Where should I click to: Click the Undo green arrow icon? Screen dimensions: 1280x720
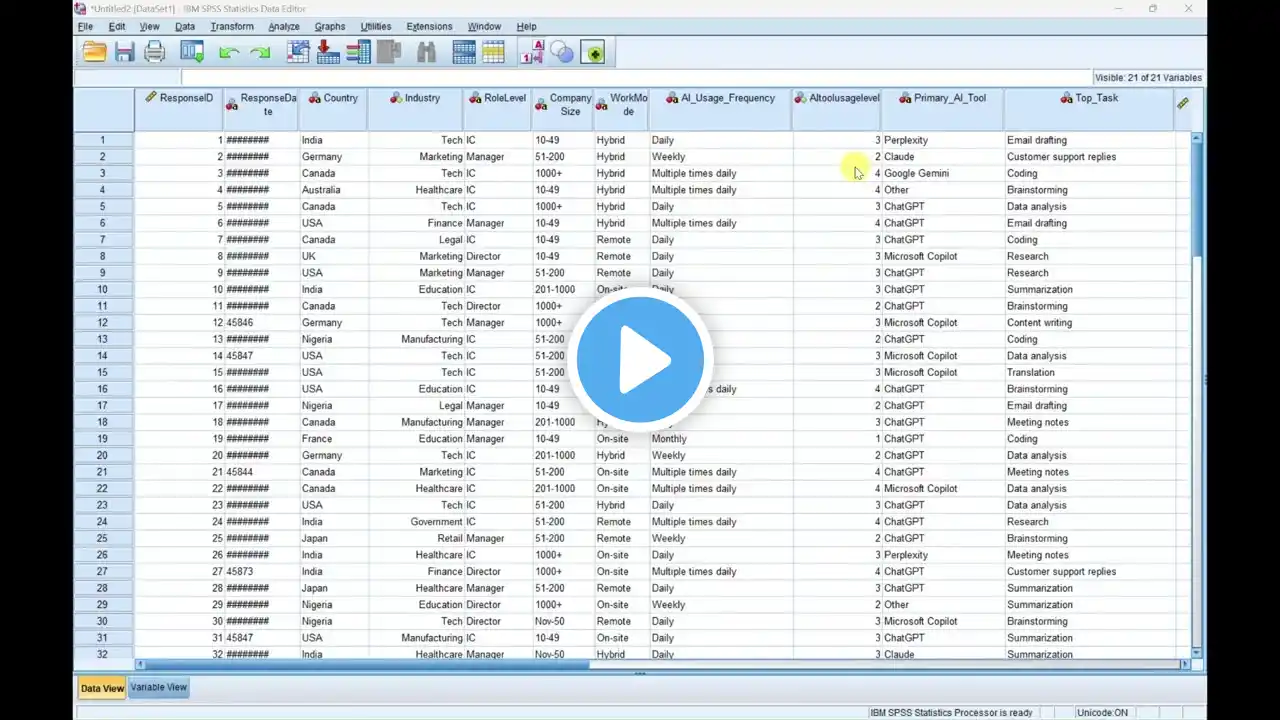229,52
